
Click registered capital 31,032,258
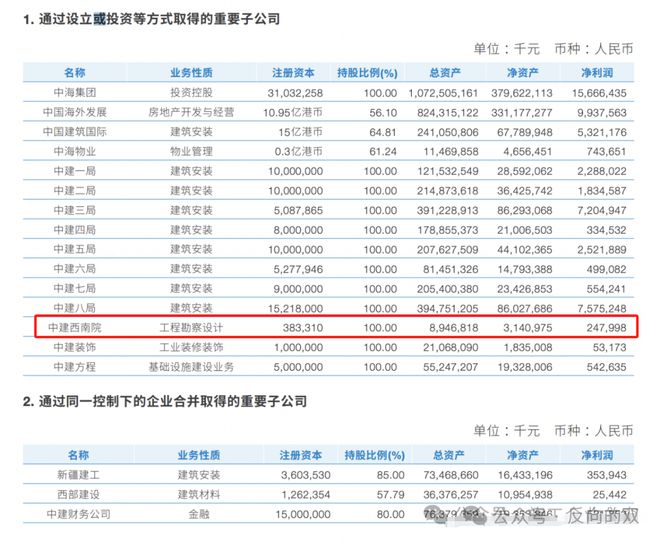pyautogui.click(x=295, y=93)
